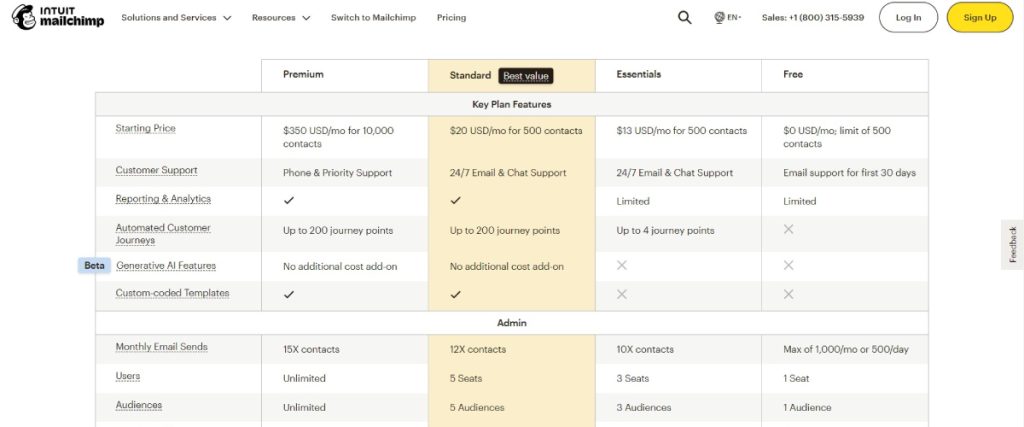This screenshot has height=427, width=1024.
Task: Open the Pricing page
Action: (x=451, y=18)
